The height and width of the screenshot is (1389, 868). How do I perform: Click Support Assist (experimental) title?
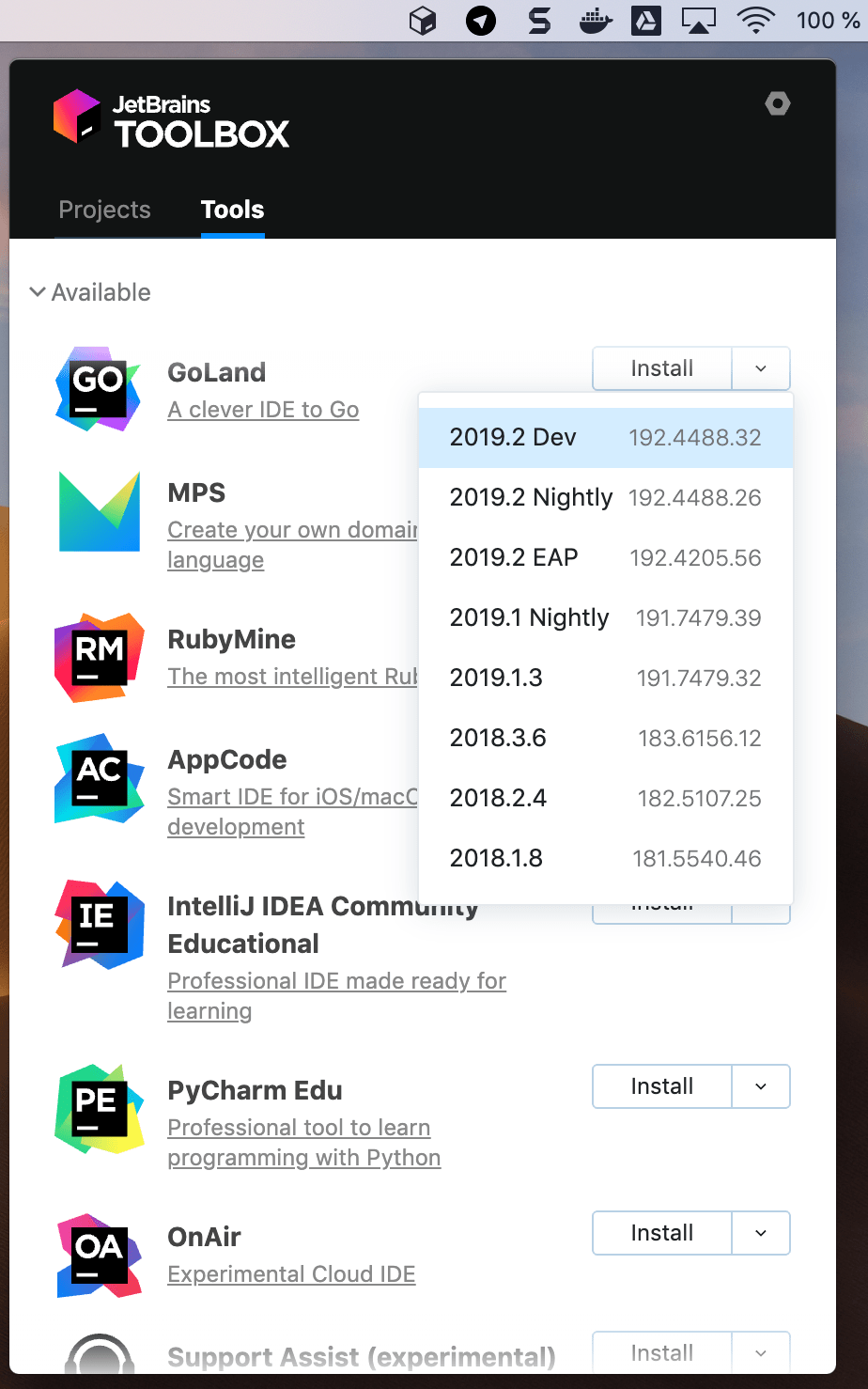(x=362, y=1357)
